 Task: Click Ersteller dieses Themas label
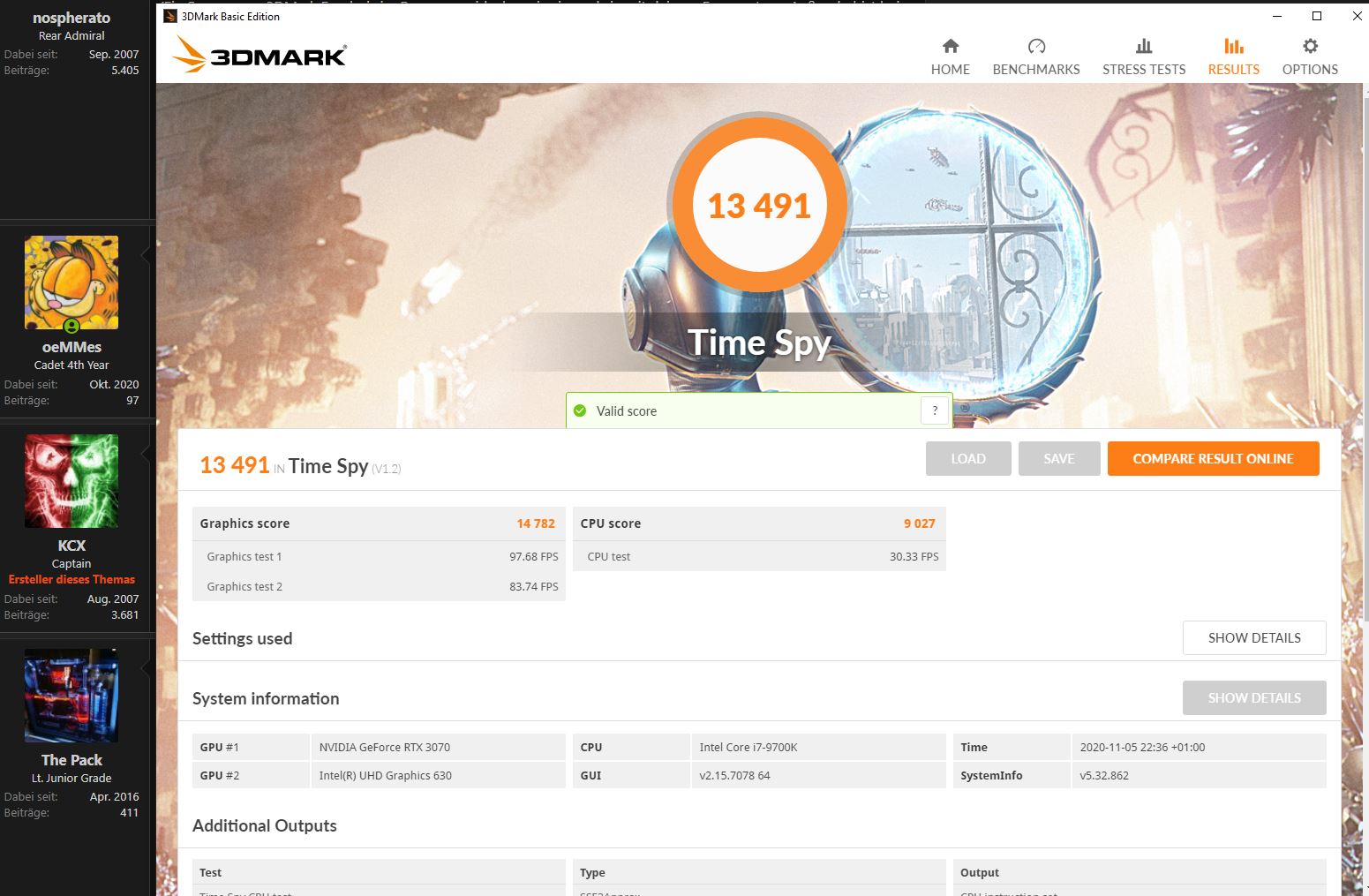click(x=71, y=579)
